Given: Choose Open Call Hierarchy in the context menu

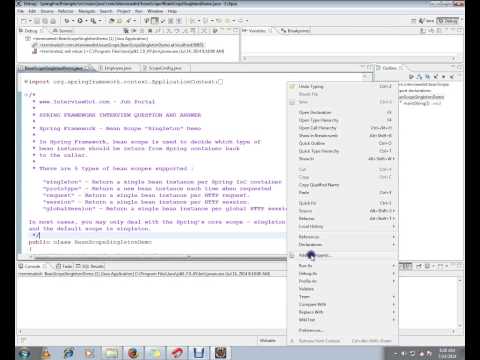Looking at the screenshot, I should [343, 128].
